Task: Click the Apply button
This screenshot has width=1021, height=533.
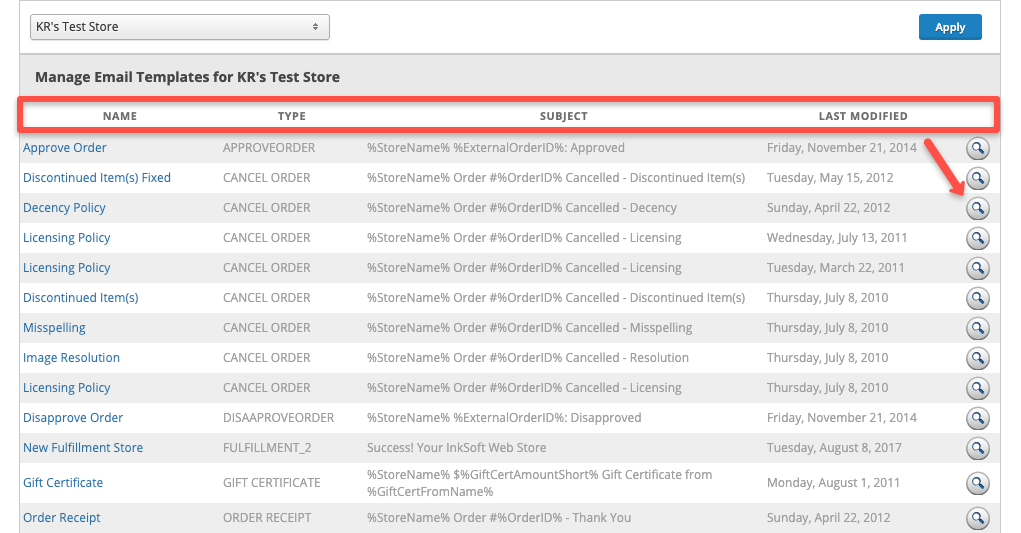Action: pyautogui.click(x=949, y=27)
